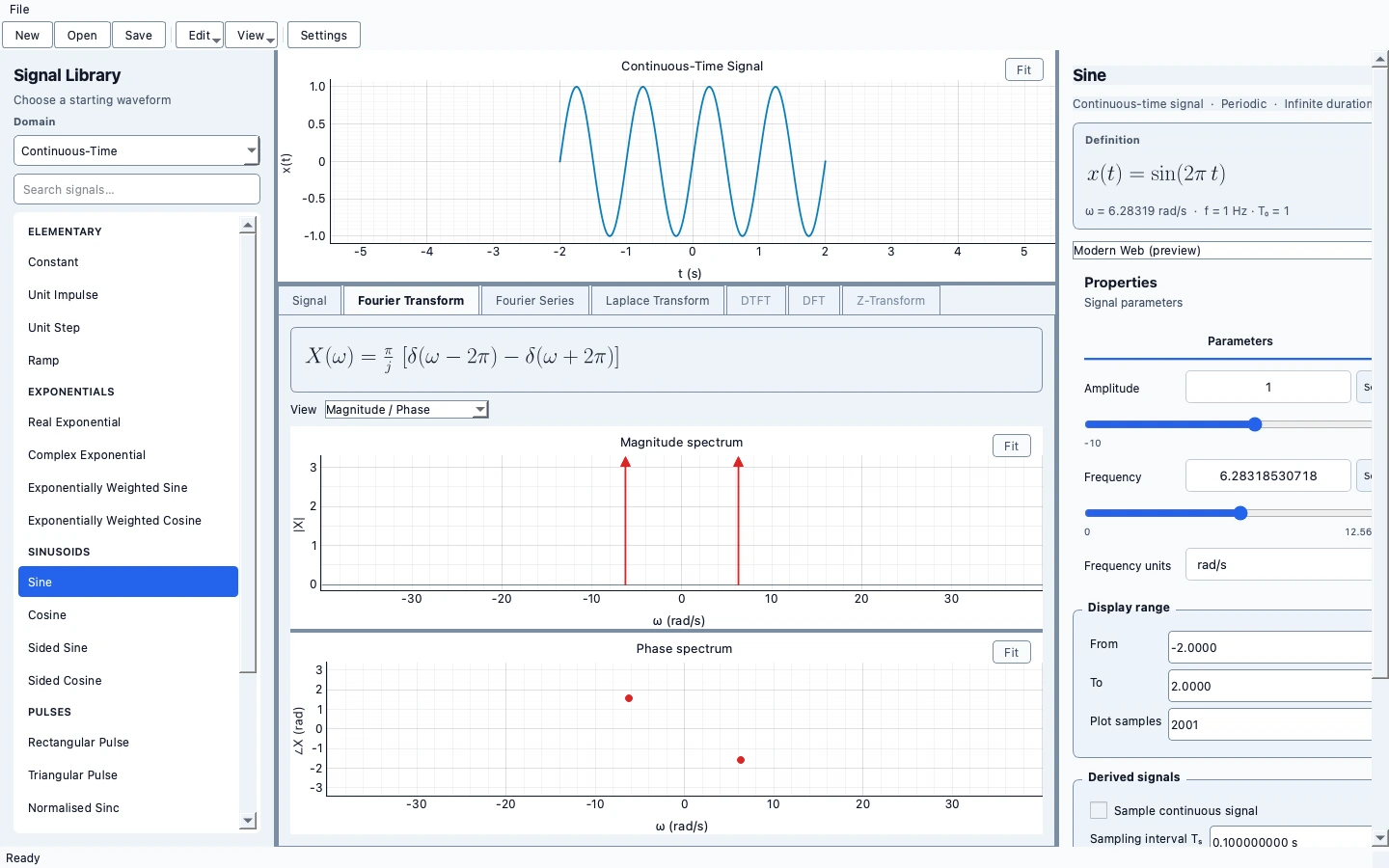Select Sided Sine in the list

tap(128, 648)
